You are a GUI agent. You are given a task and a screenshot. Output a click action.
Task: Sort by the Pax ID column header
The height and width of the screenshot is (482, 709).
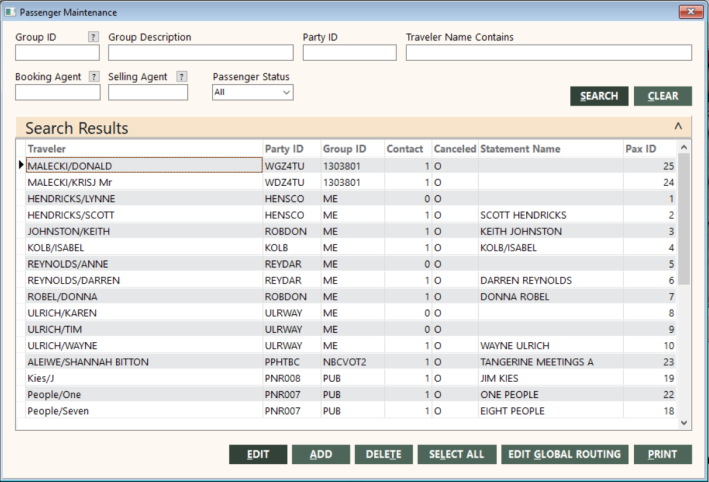(650, 149)
